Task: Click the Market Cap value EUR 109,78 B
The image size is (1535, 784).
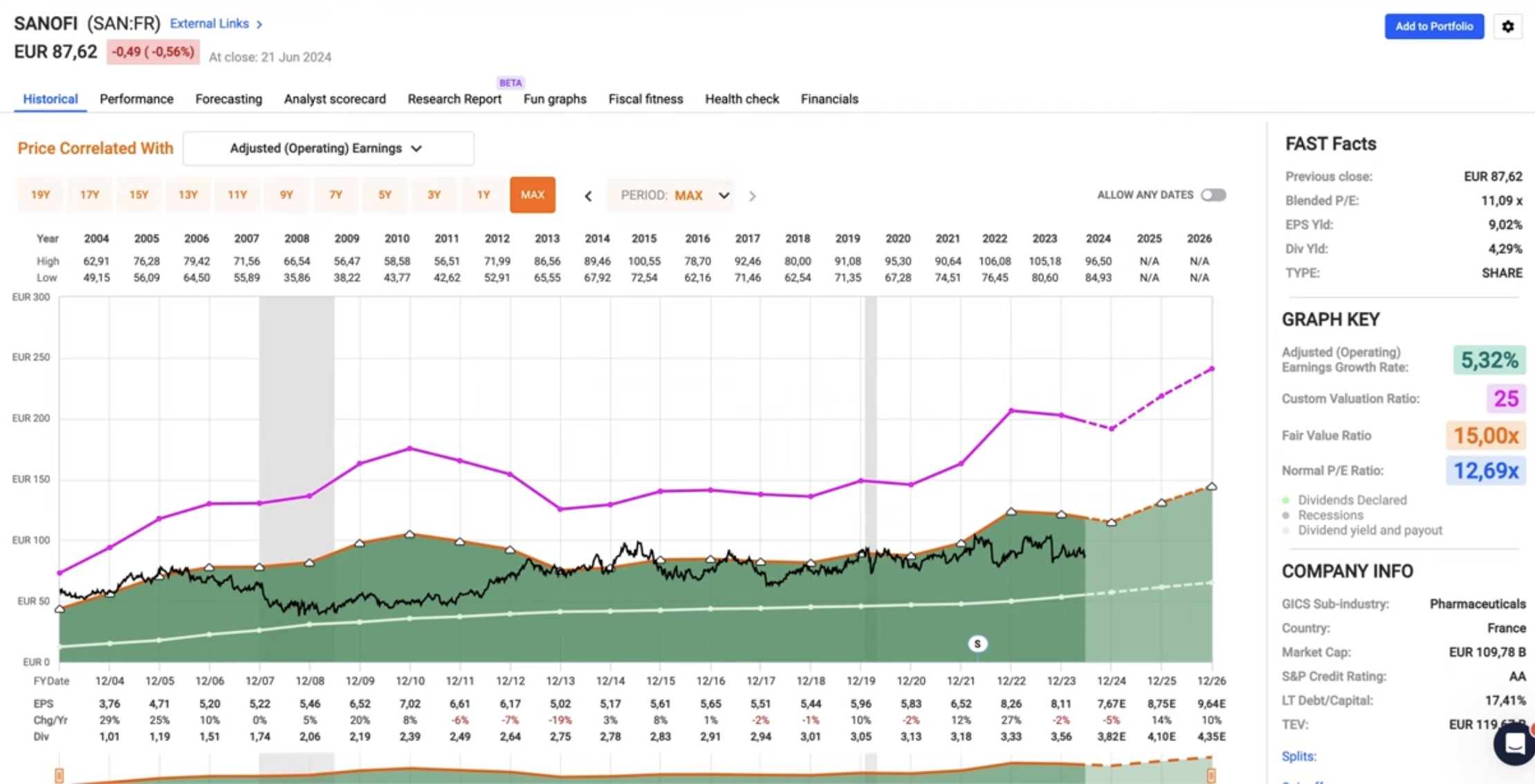Action: click(1487, 652)
